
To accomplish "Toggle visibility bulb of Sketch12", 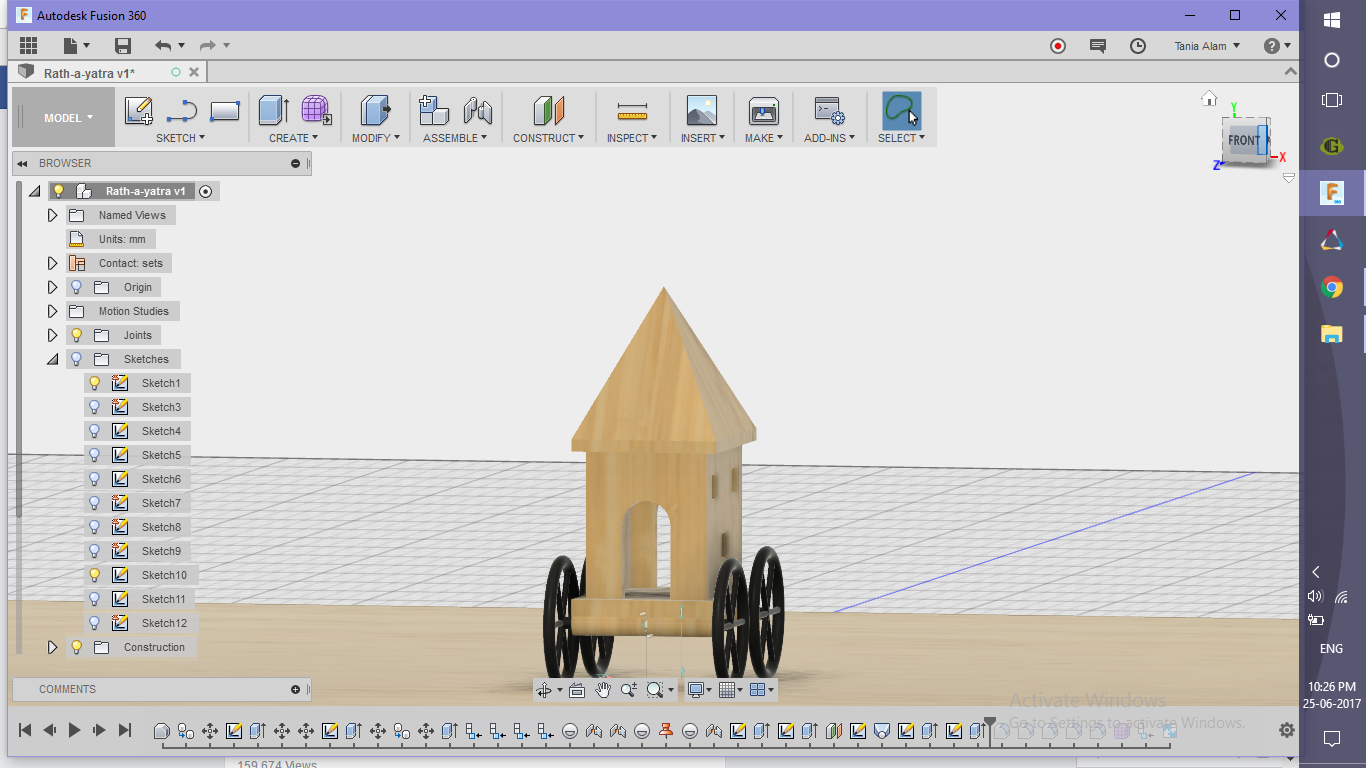I will point(95,623).
